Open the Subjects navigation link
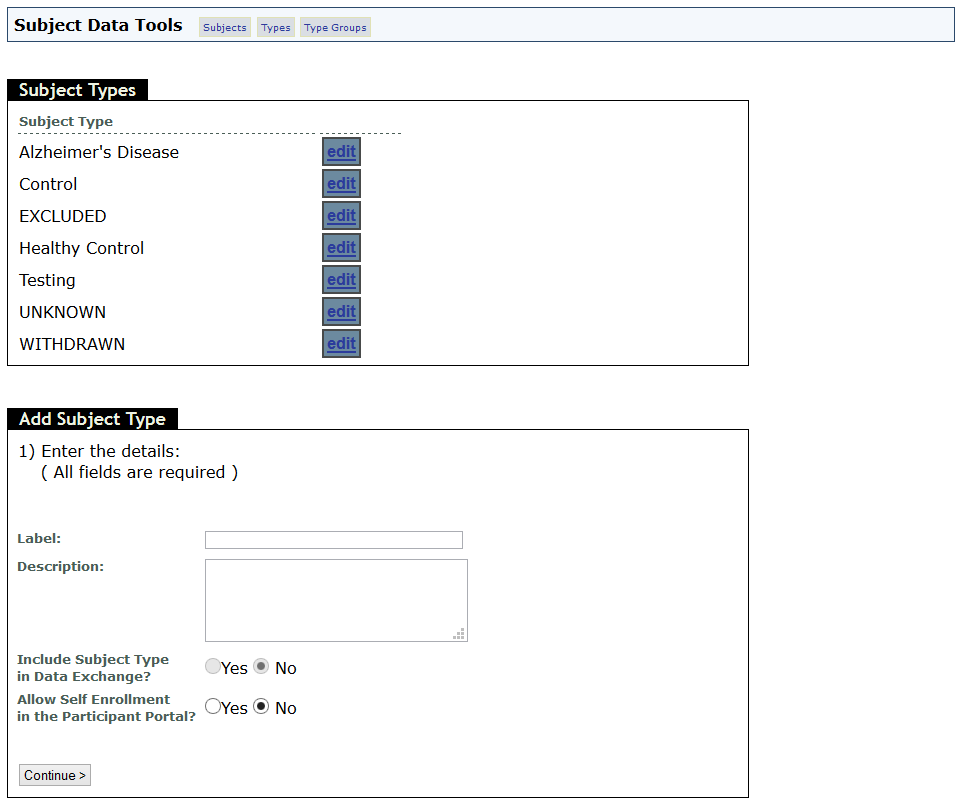 [224, 27]
